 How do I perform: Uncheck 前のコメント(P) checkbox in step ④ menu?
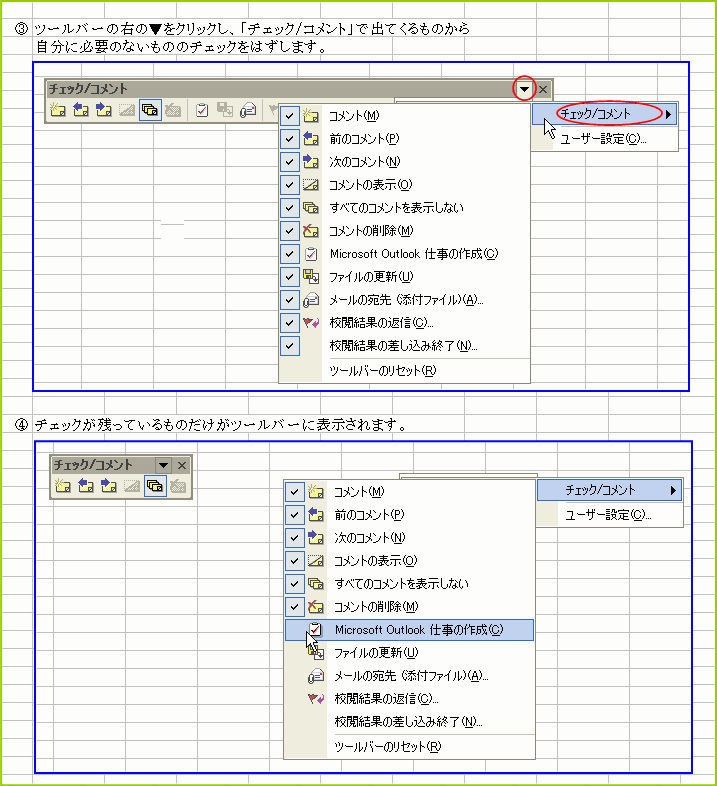[x=295, y=515]
